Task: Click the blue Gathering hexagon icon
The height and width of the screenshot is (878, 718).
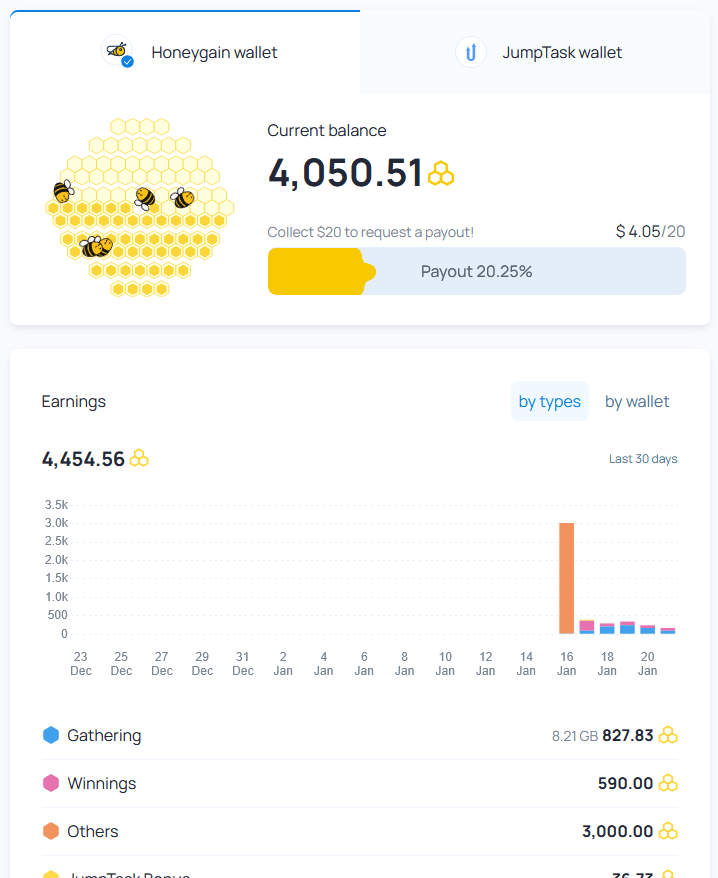Action: point(51,735)
